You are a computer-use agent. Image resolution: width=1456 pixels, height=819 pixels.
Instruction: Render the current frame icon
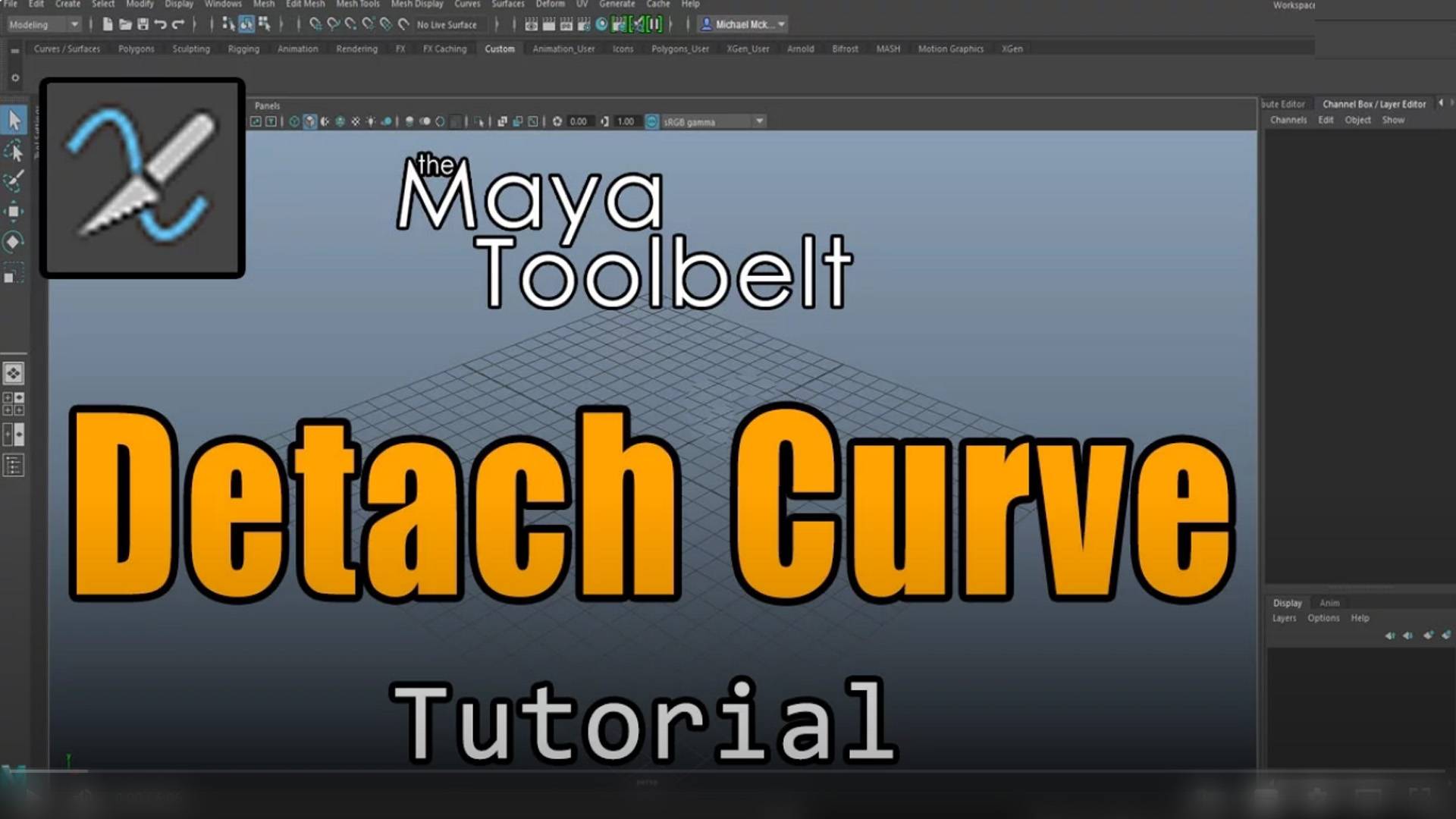click(549, 24)
